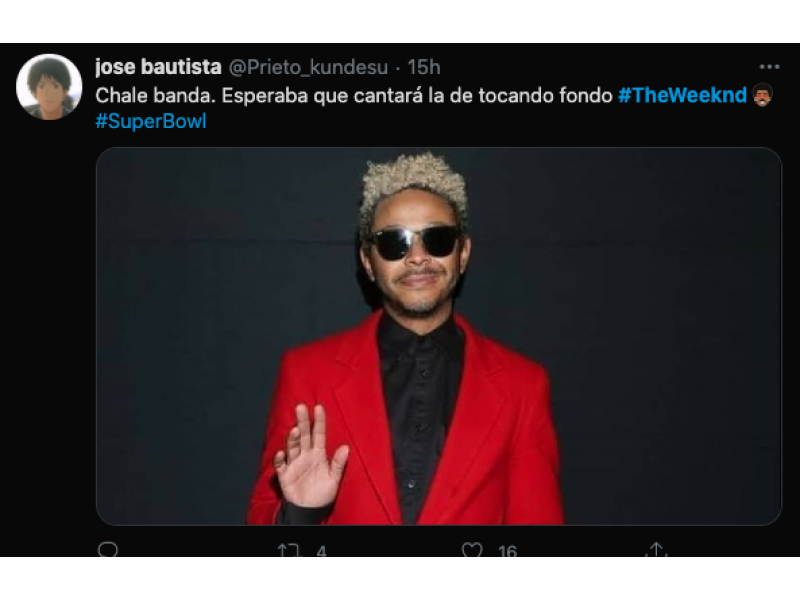Viewport: 800px width, 600px height.
Task: Click the dark sunglasses in the photo
Action: click(x=414, y=242)
